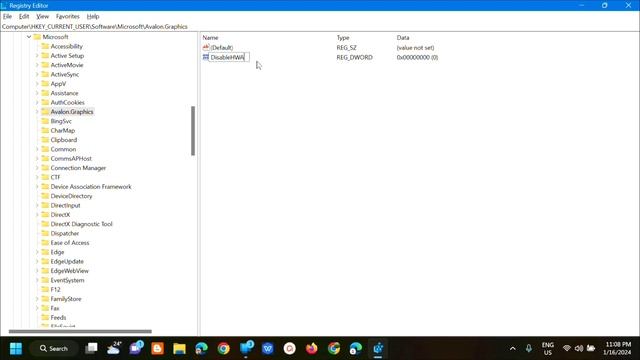Expand the Active Setup key
640x360 pixels.
37,56
